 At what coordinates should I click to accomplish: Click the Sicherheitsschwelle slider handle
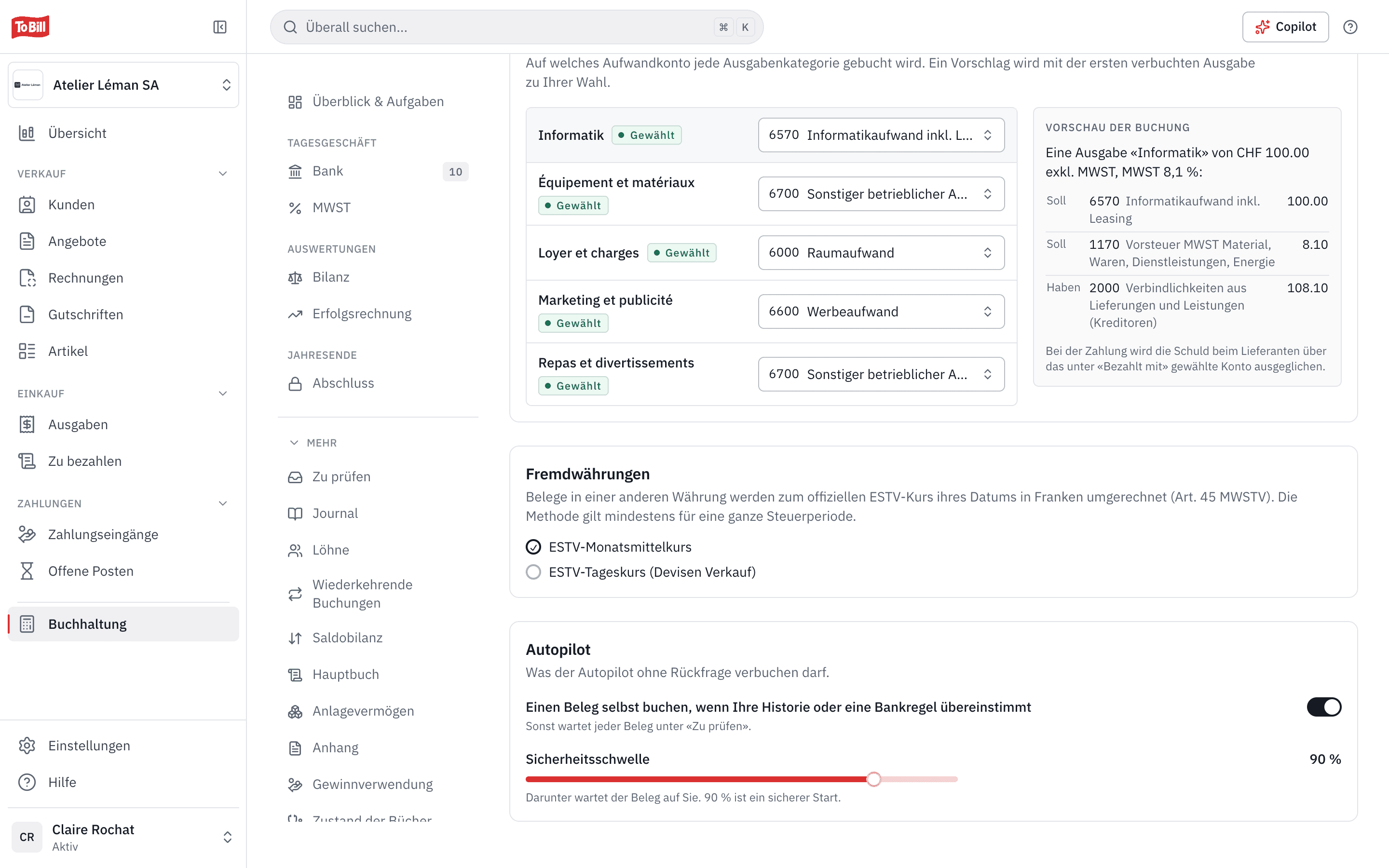pyautogui.click(x=873, y=779)
